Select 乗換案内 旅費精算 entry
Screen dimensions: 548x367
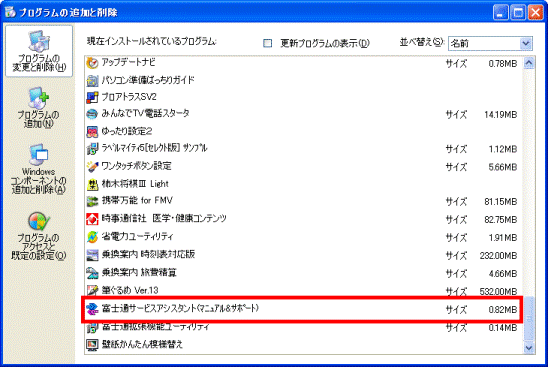pos(139,272)
